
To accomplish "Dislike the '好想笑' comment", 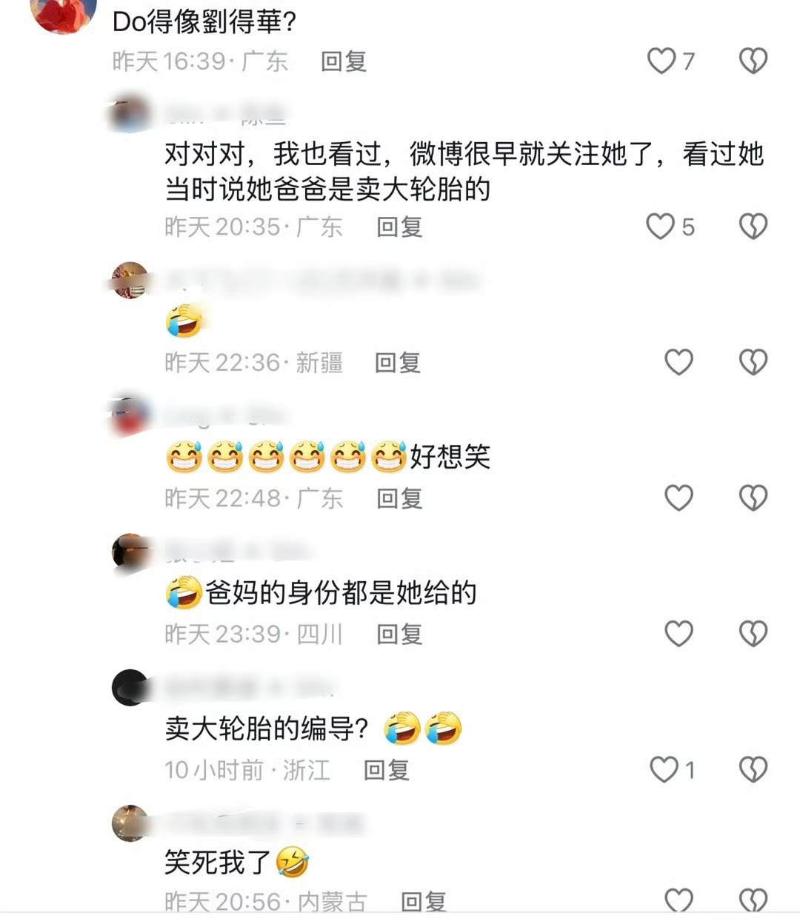I will [x=753, y=498].
